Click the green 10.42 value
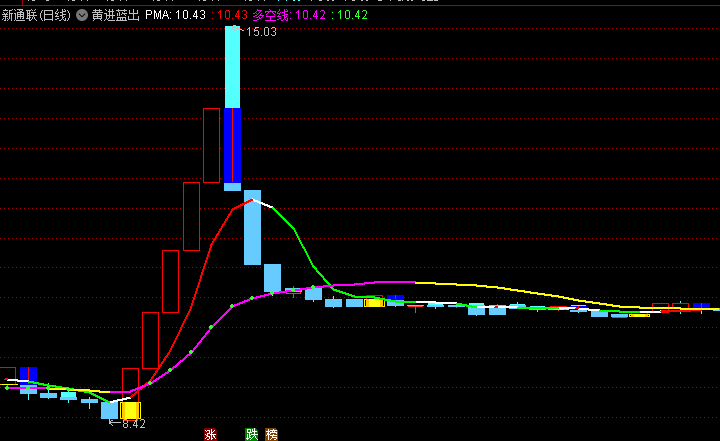The image size is (720, 441). 353,15
